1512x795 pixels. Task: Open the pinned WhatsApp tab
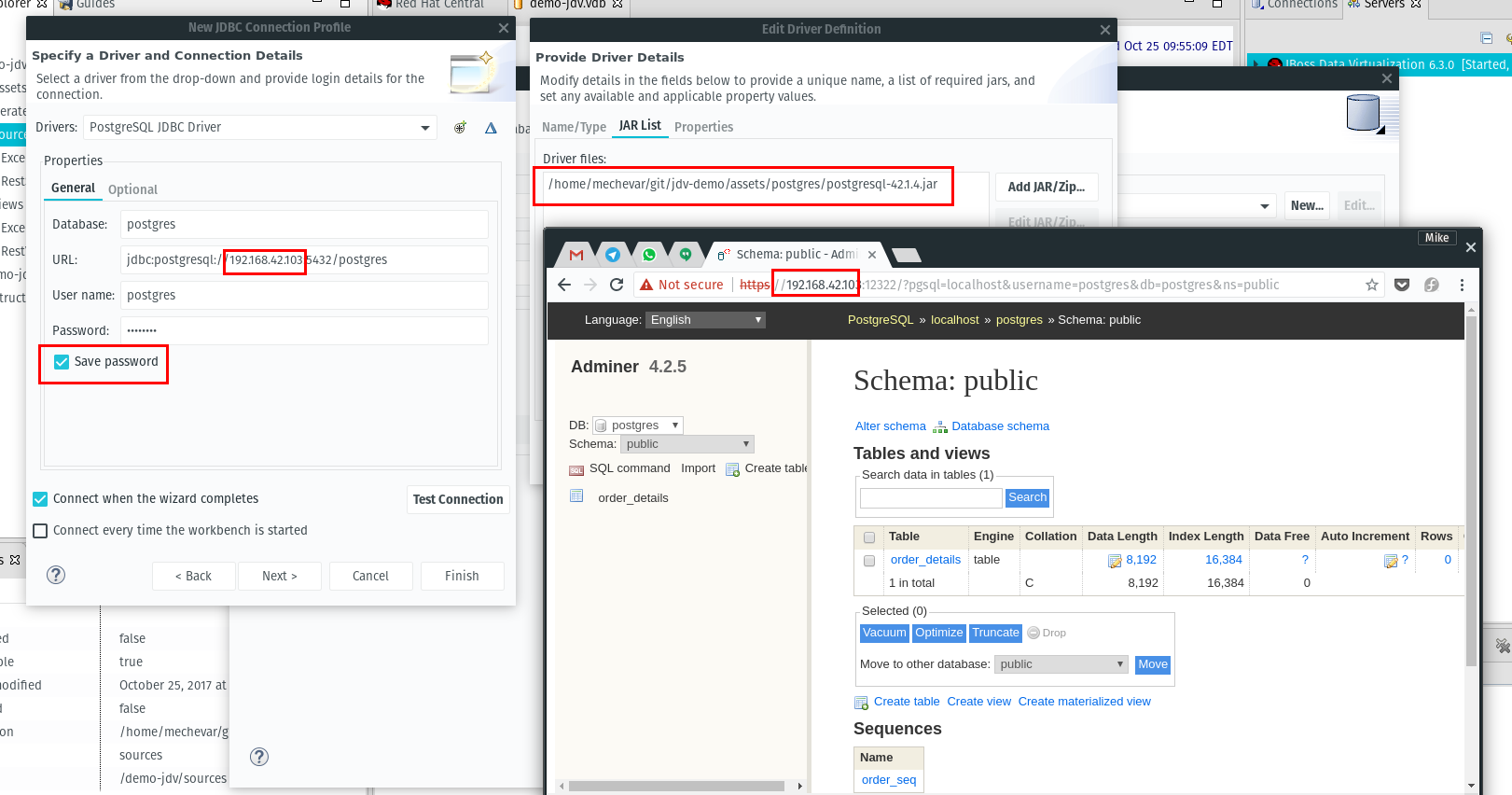pyautogui.click(x=649, y=255)
